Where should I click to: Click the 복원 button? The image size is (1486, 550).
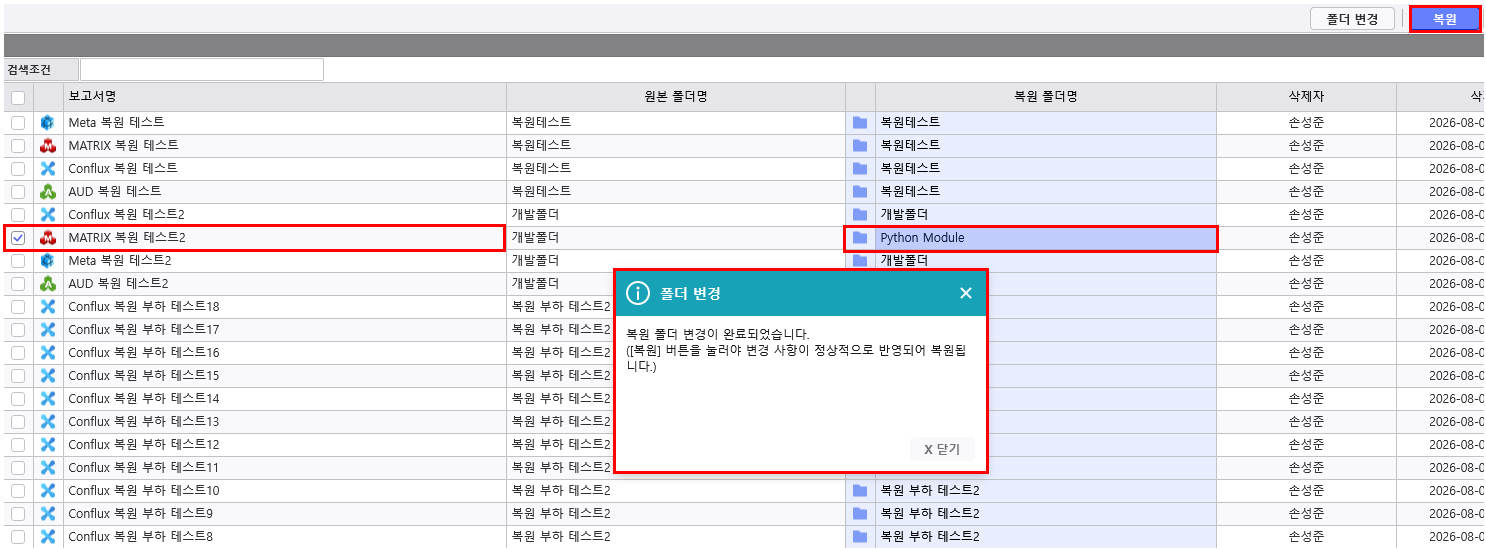pyautogui.click(x=1445, y=19)
